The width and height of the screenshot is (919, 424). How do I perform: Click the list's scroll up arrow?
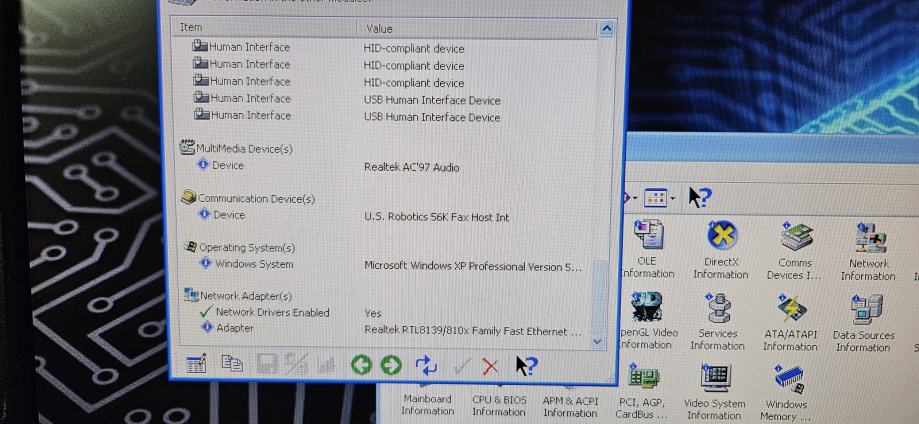[606, 28]
